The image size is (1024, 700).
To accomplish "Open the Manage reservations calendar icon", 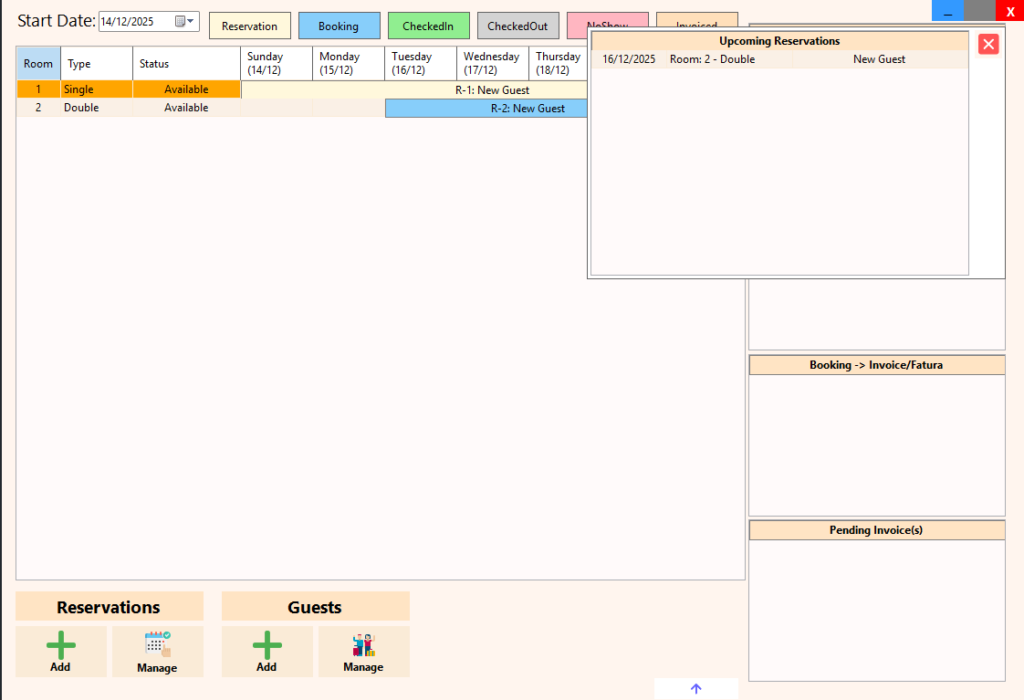I will click(x=157, y=646).
